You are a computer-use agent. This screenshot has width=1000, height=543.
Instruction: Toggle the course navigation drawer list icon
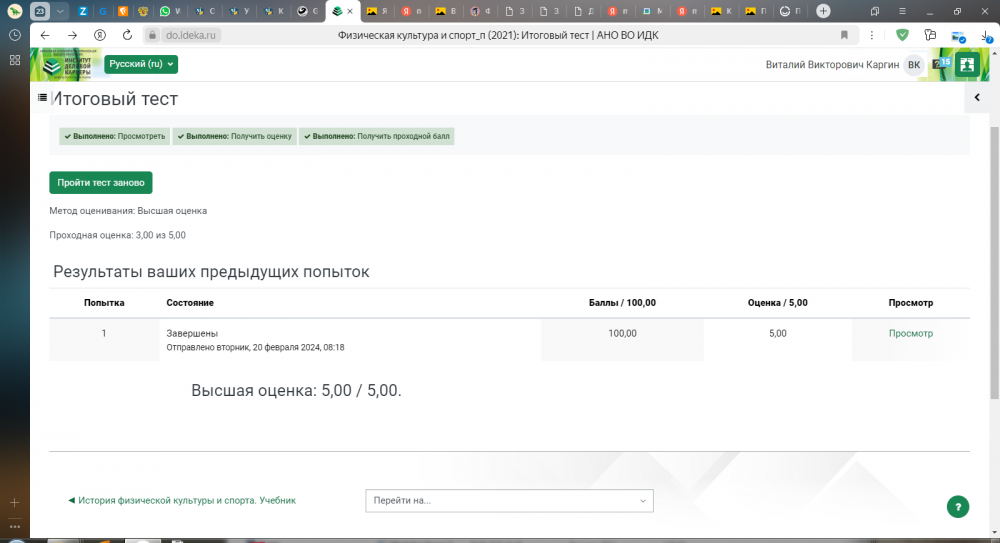click(x=42, y=98)
